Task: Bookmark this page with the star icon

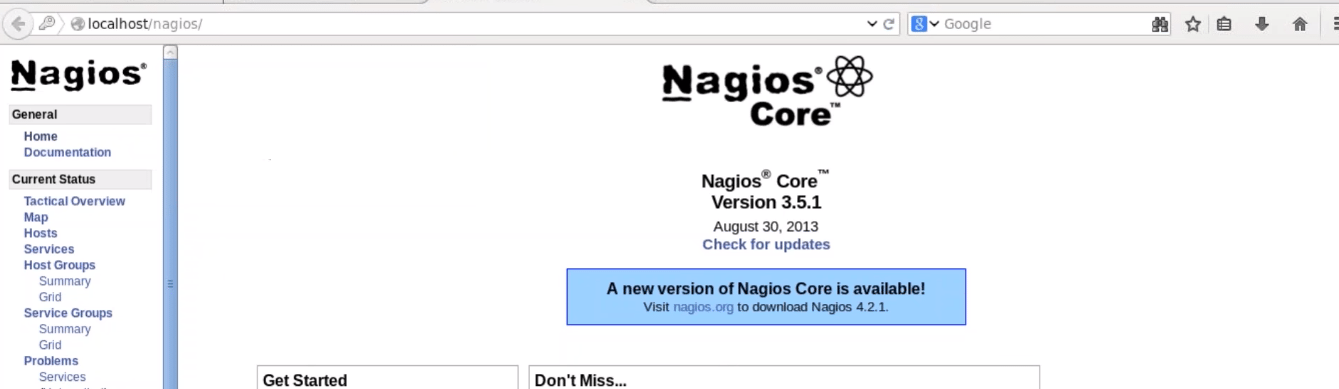Action: point(1193,24)
